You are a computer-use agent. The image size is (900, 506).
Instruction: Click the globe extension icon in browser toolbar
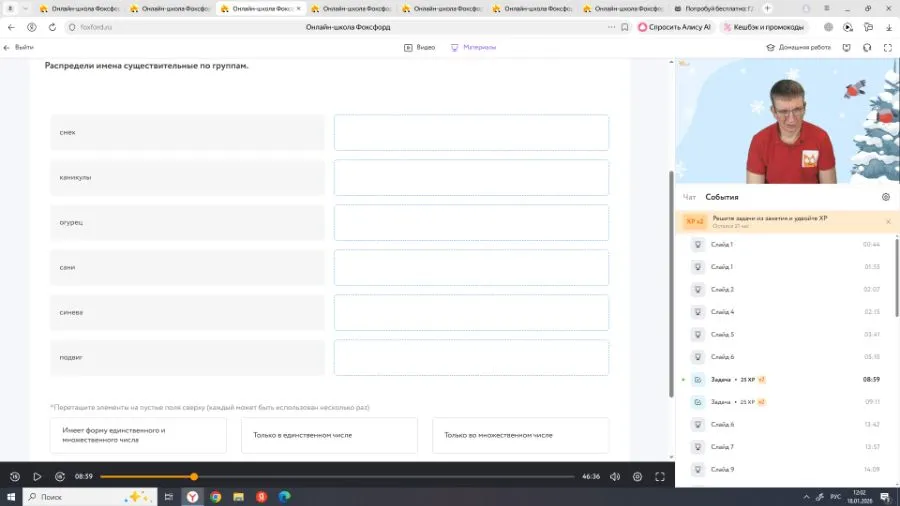(828, 27)
